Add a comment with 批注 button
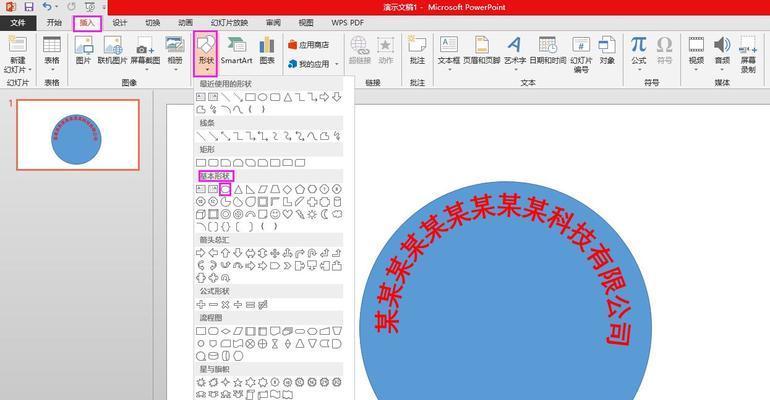 pyautogui.click(x=417, y=51)
